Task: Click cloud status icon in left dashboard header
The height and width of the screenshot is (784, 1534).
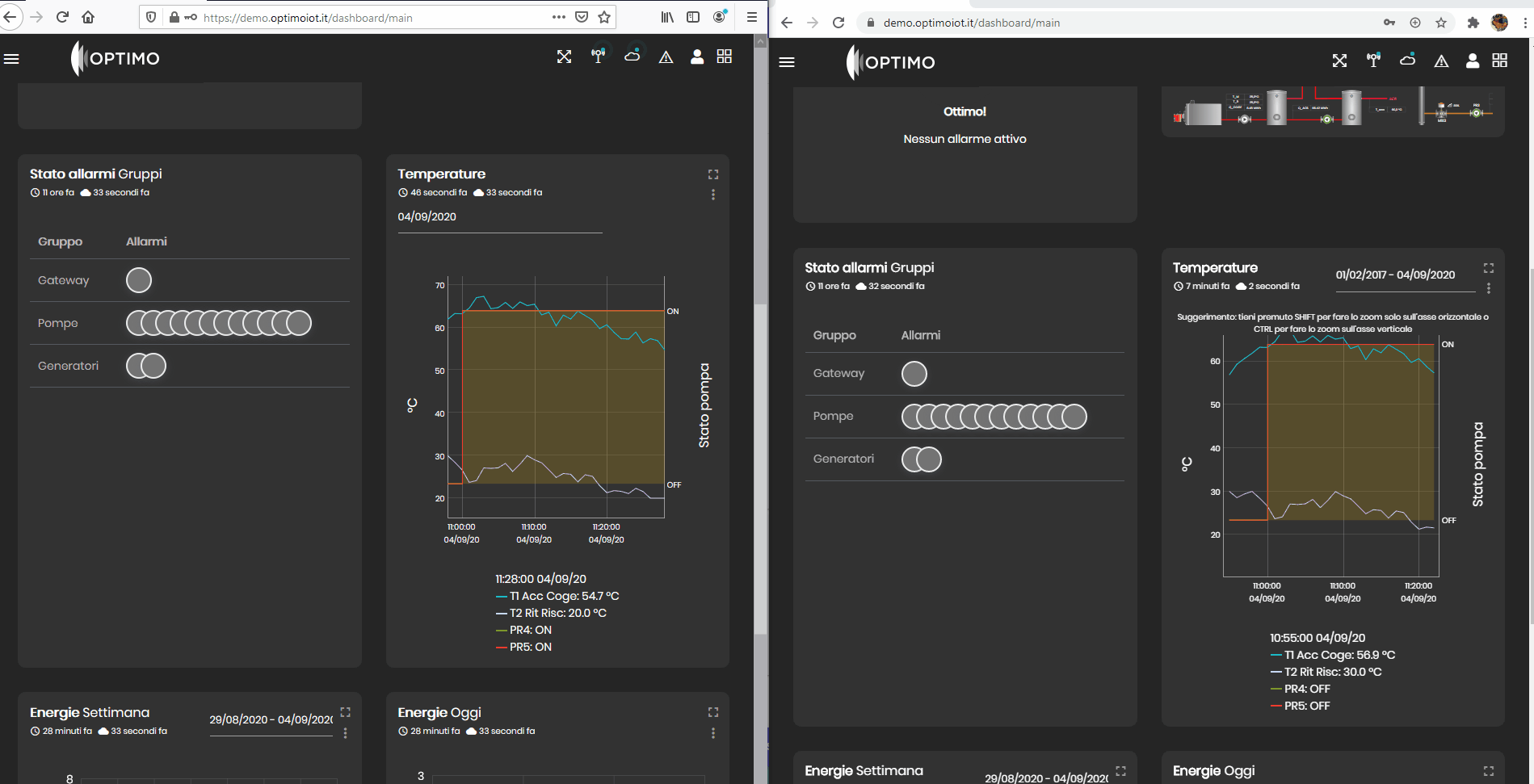Action: [633, 57]
